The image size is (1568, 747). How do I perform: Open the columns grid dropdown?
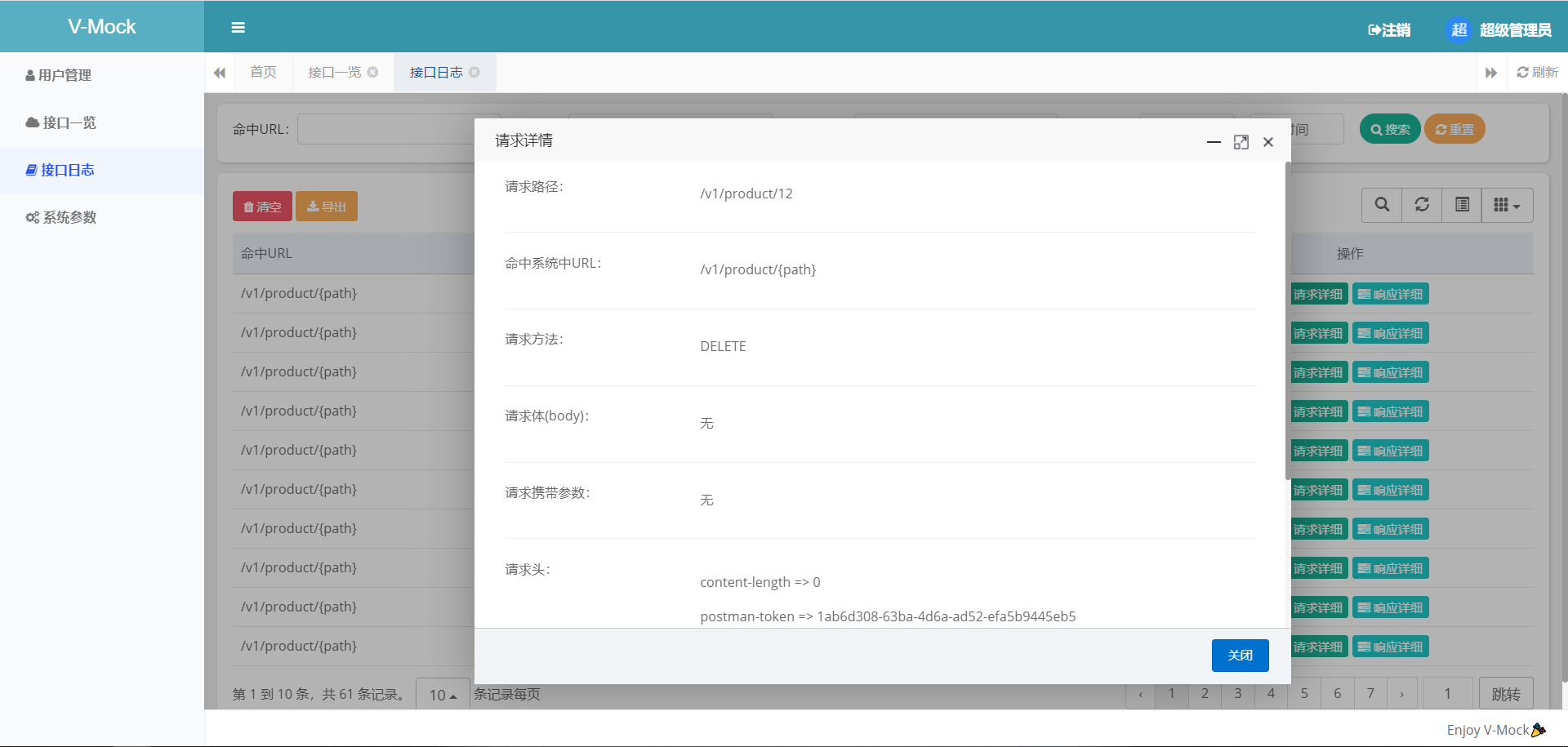(1508, 205)
